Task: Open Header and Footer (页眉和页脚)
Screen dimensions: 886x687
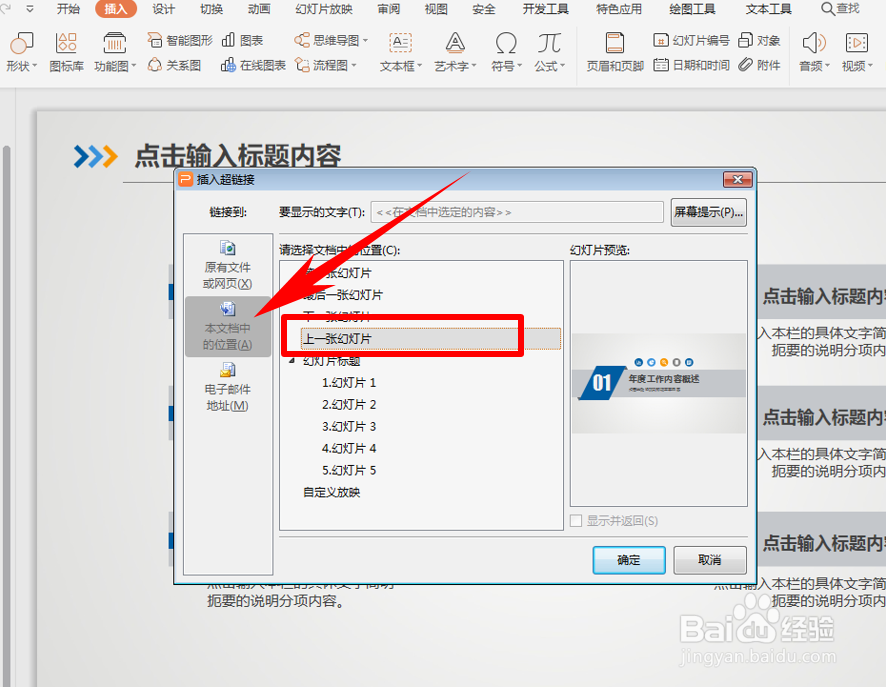Action: 615,52
